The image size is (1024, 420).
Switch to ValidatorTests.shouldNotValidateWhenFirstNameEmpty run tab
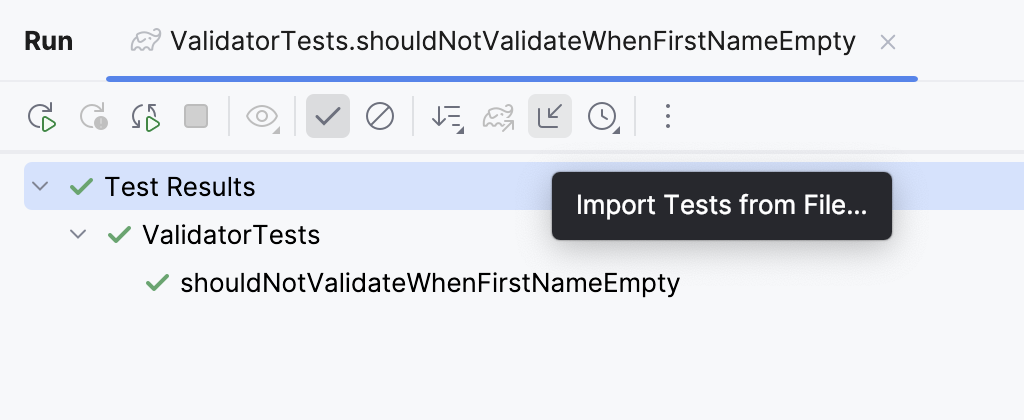coord(512,41)
